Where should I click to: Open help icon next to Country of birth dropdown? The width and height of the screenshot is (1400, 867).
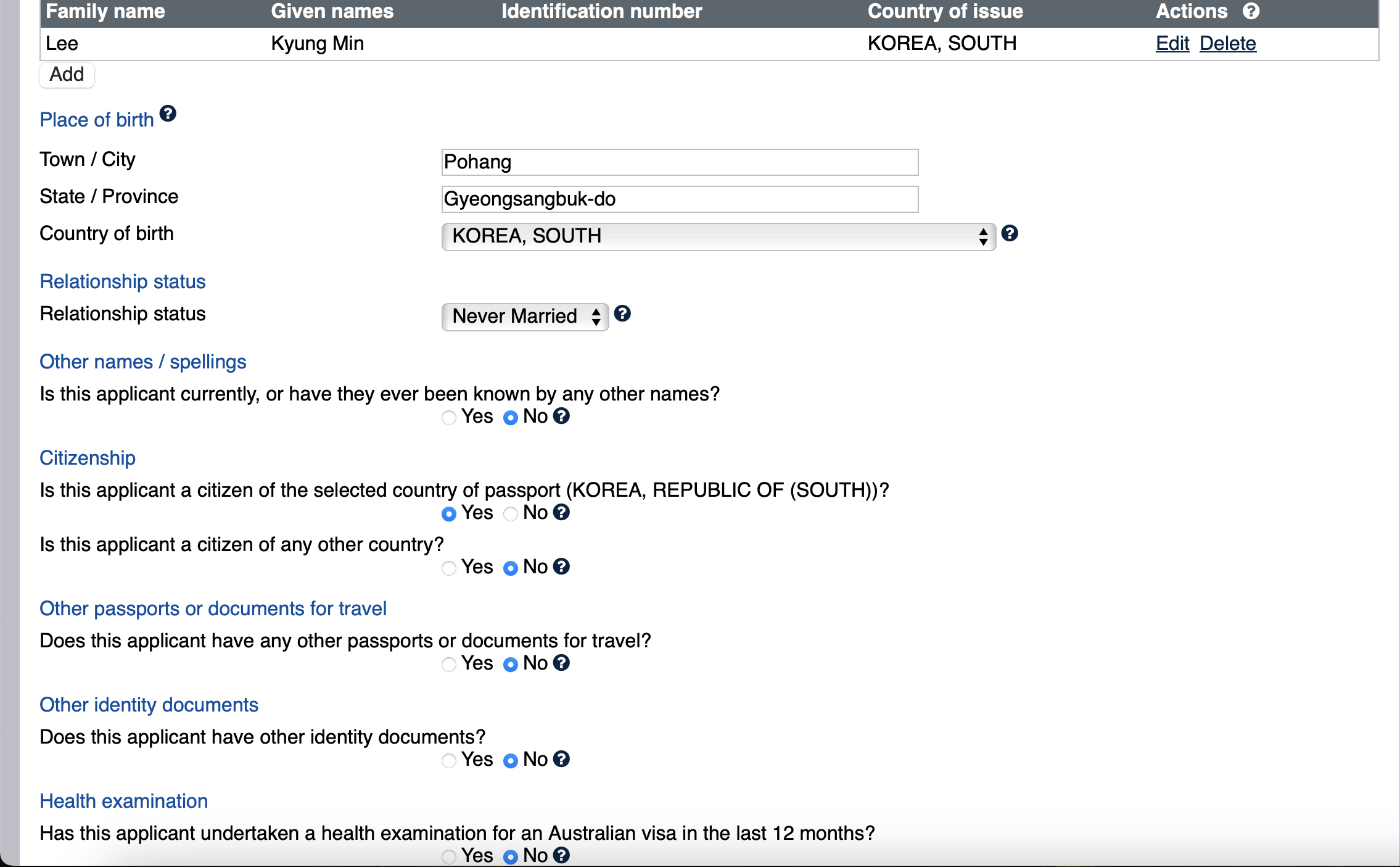pos(1010,233)
